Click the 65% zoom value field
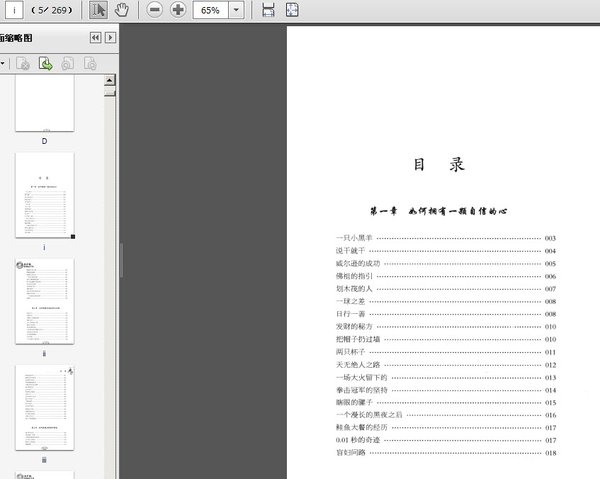Viewport: 600px width, 479px height. pos(210,10)
